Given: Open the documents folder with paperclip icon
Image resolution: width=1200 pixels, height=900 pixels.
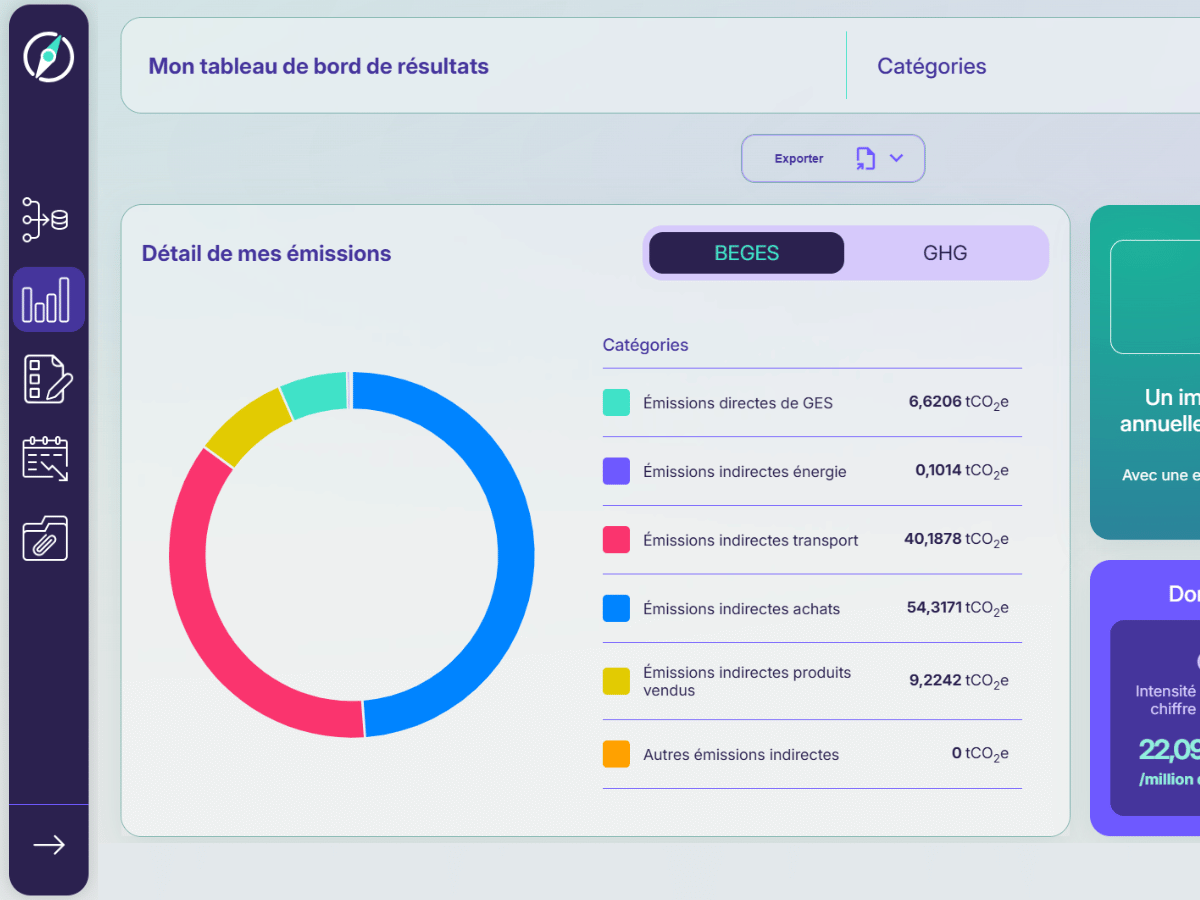Looking at the screenshot, I should coord(45,538).
